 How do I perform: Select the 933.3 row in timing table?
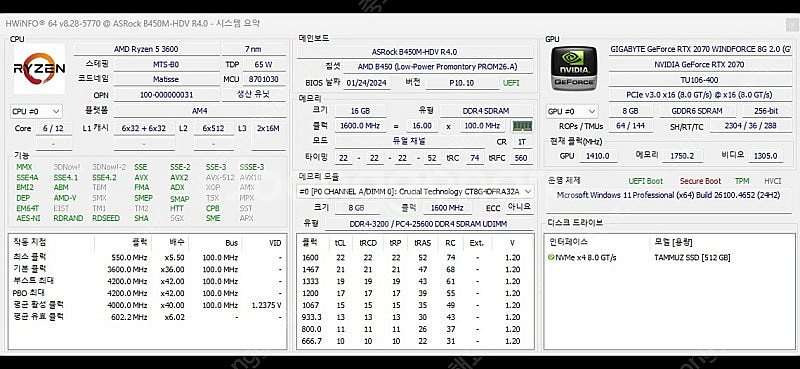pyautogui.click(x=415, y=317)
